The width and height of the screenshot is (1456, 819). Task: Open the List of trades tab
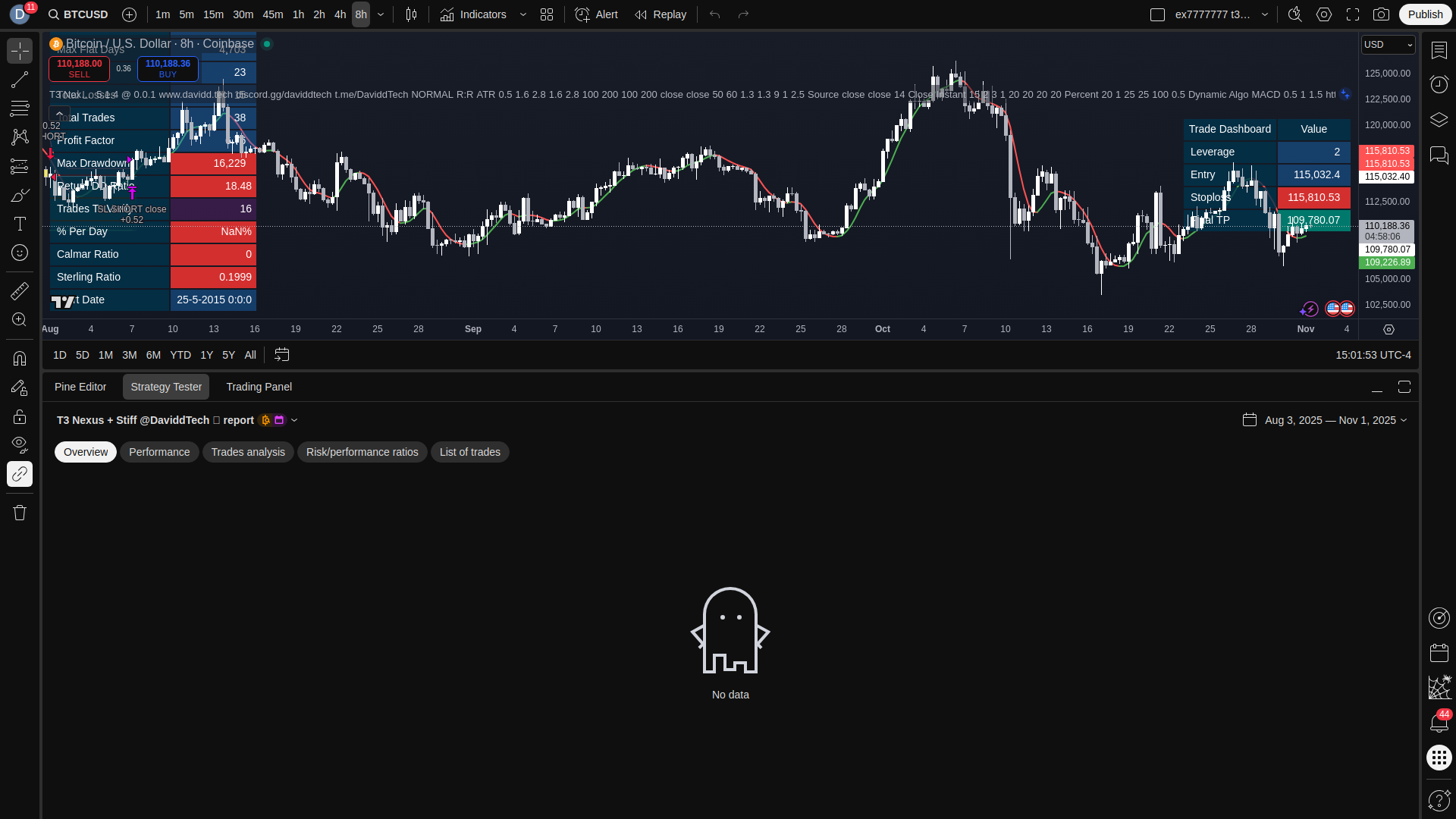click(x=469, y=452)
